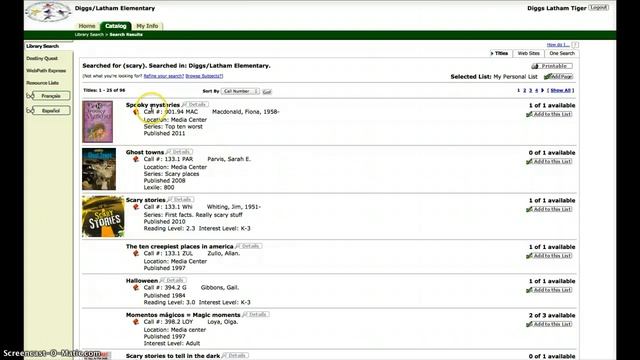Go to results page 4

click(536, 90)
